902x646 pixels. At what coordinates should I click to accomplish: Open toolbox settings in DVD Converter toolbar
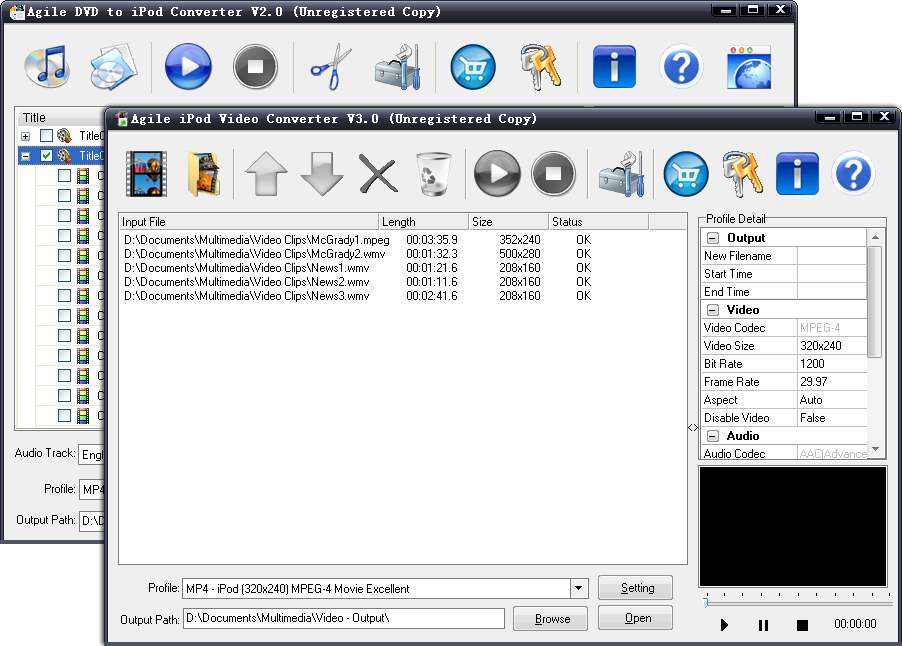(x=398, y=67)
